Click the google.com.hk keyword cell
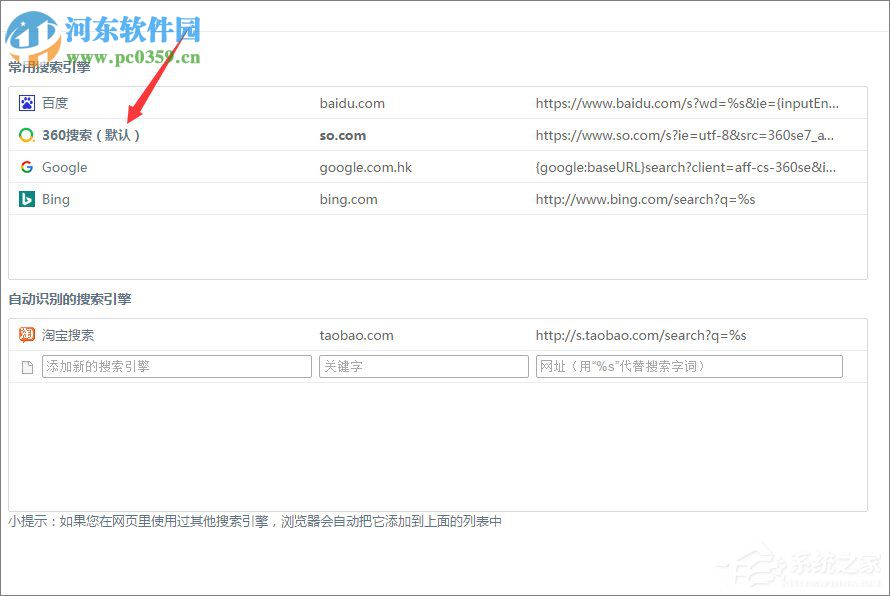Screen dimensions: 890x596 pyautogui.click(x=366, y=167)
